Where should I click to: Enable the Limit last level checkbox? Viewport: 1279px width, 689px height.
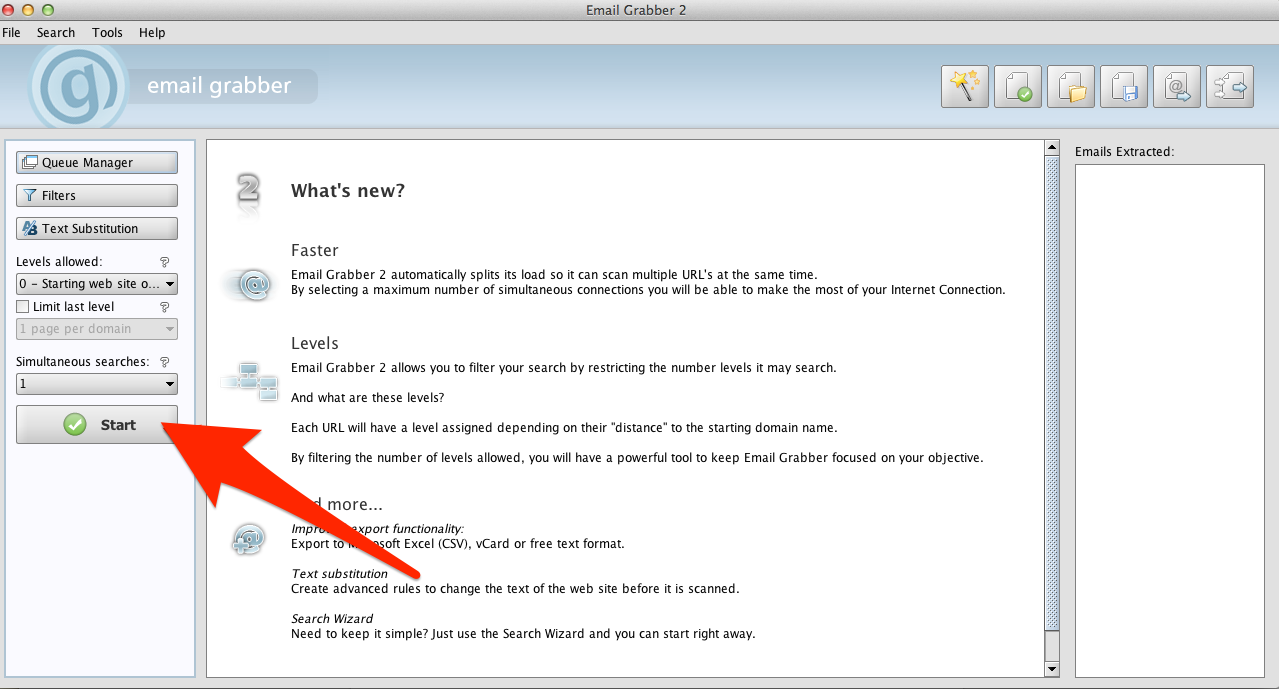(23, 307)
